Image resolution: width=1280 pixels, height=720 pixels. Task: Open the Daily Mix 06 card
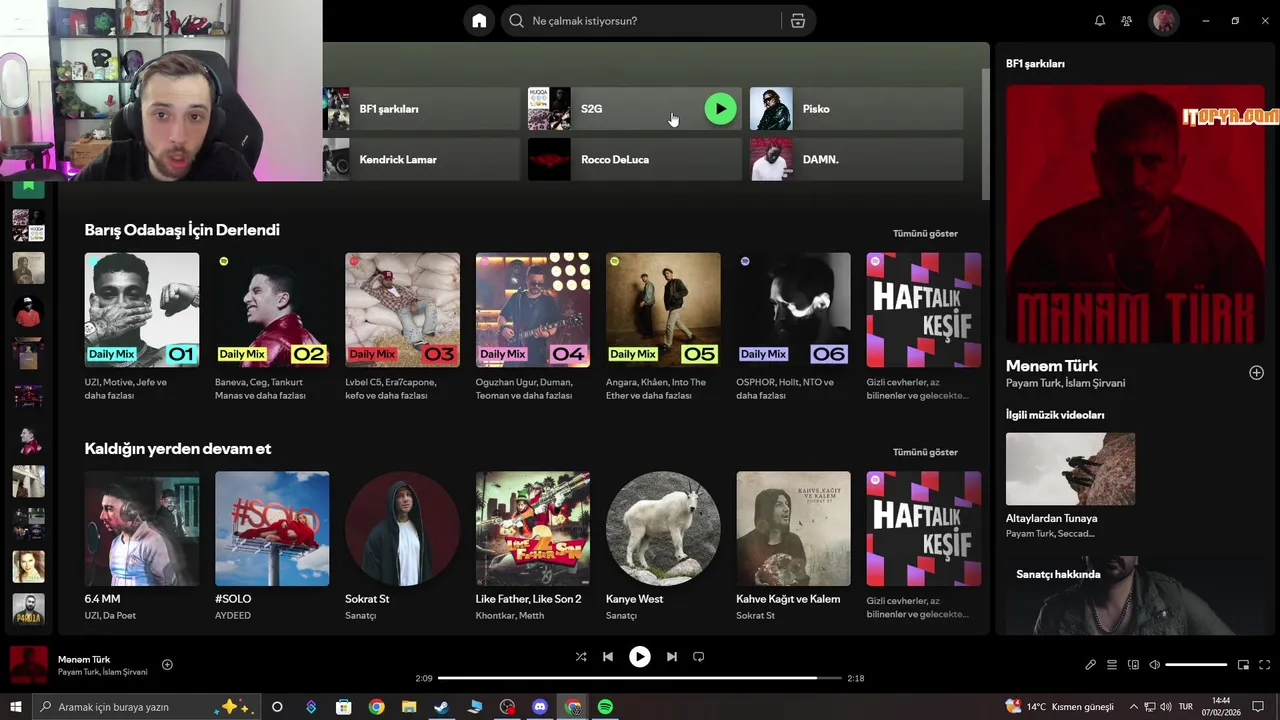click(x=793, y=327)
